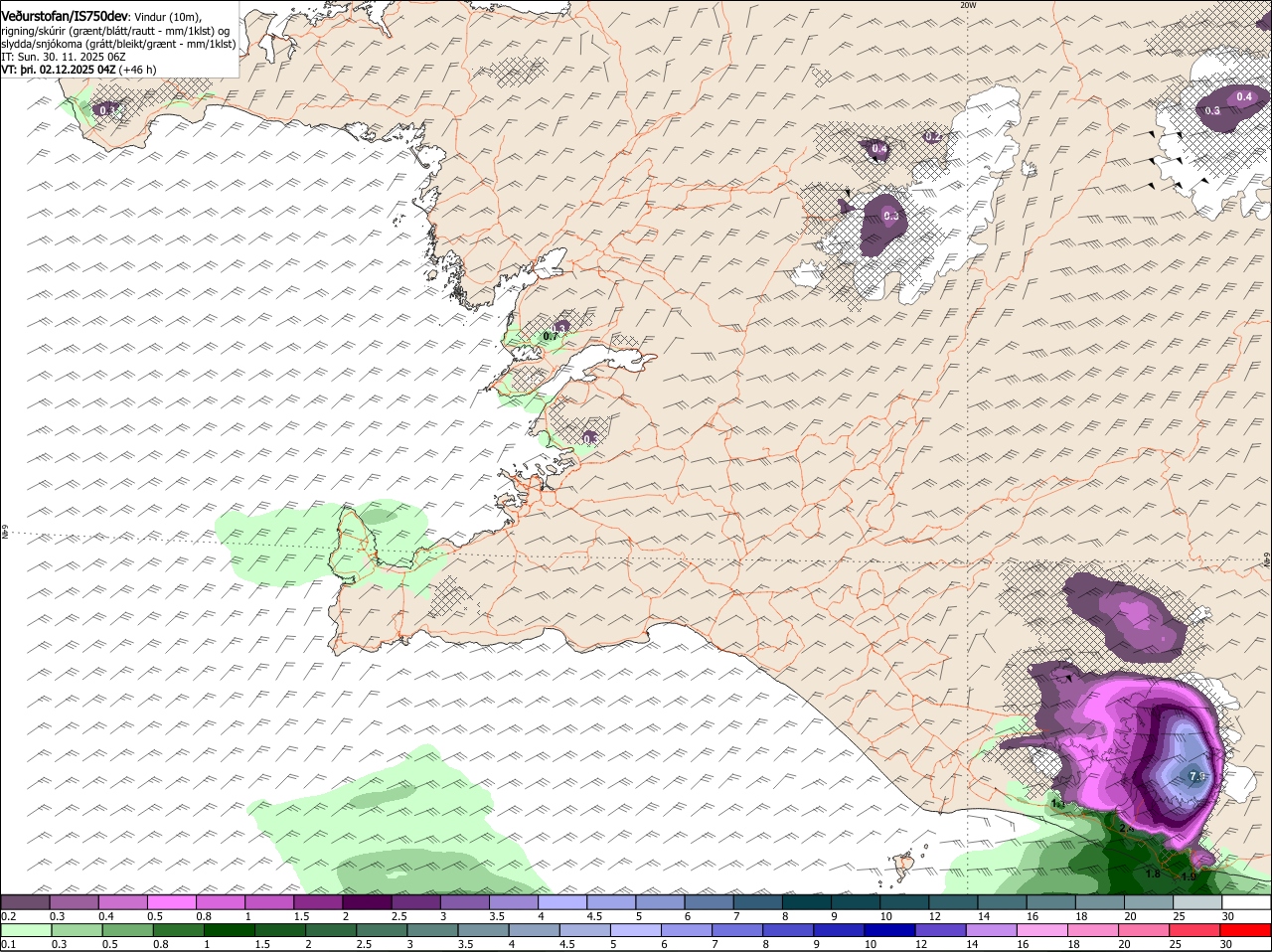
Task: Click the '0.2' label on the upper snow scale
Action: tap(8, 915)
